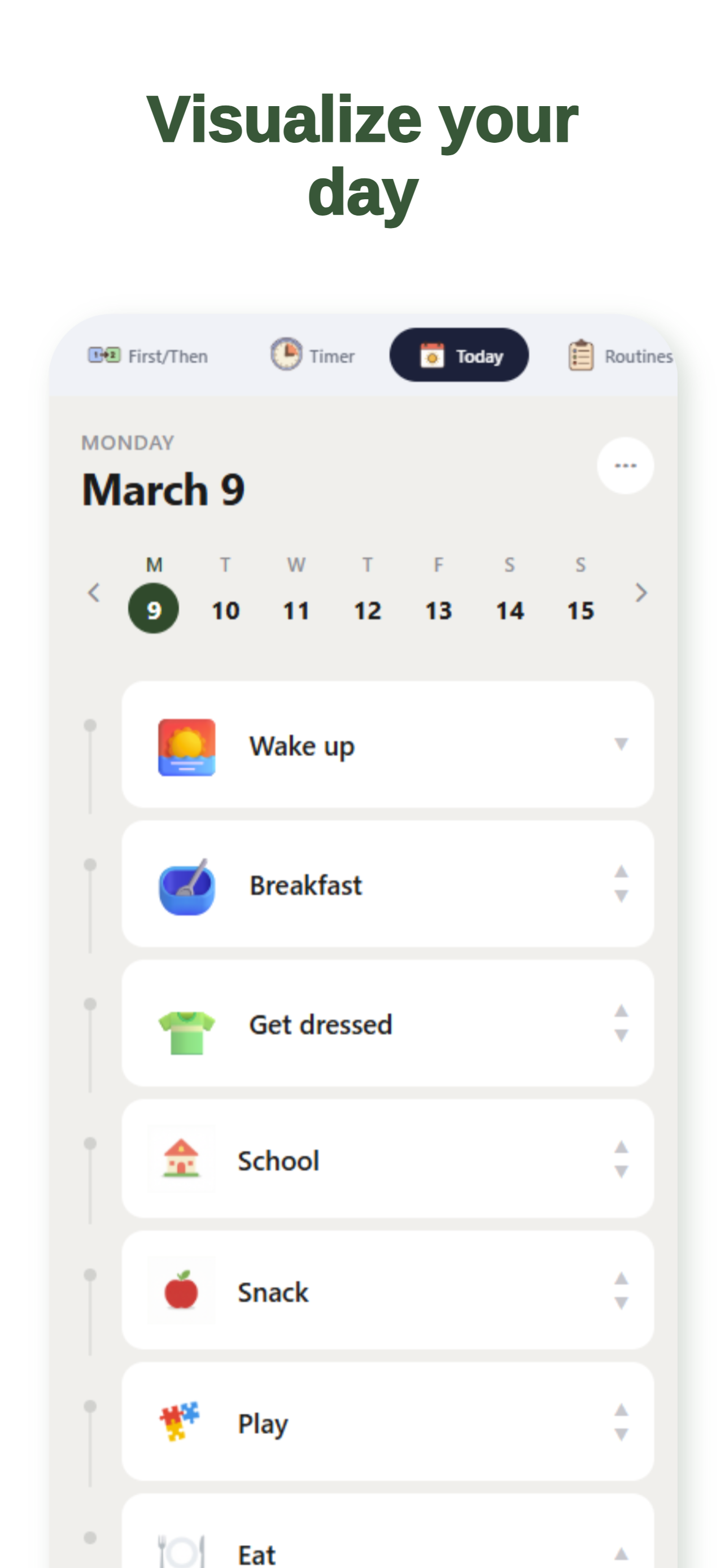Choose Wednesday the 11th
Screen dimensions: 725x1568
296,609
